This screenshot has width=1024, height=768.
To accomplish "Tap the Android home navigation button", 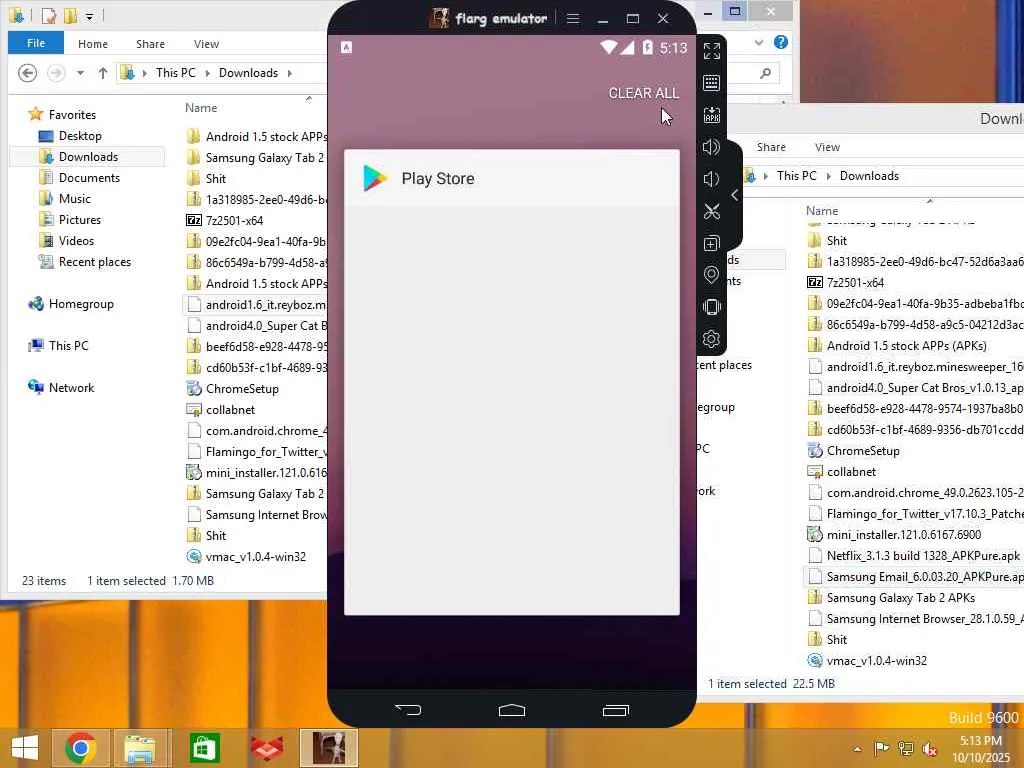I will pos(511,710).
